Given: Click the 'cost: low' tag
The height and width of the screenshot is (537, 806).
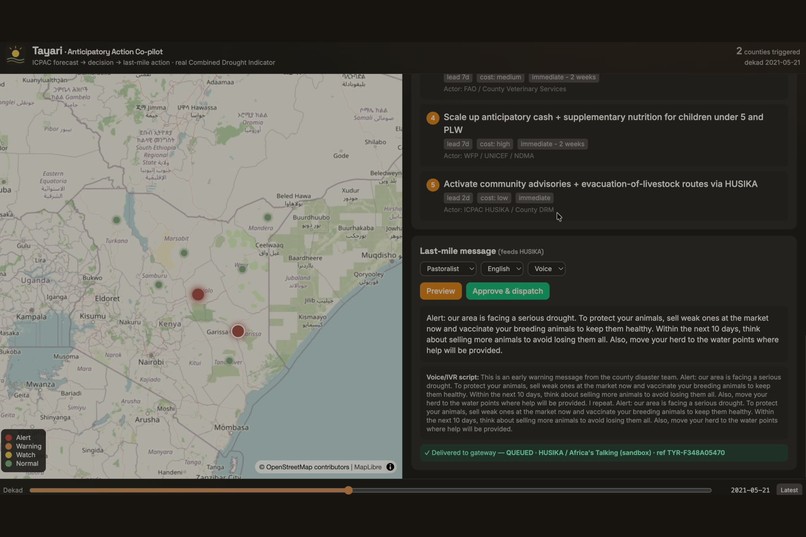Looking at the screenshot, I should (x=493, y=198).
